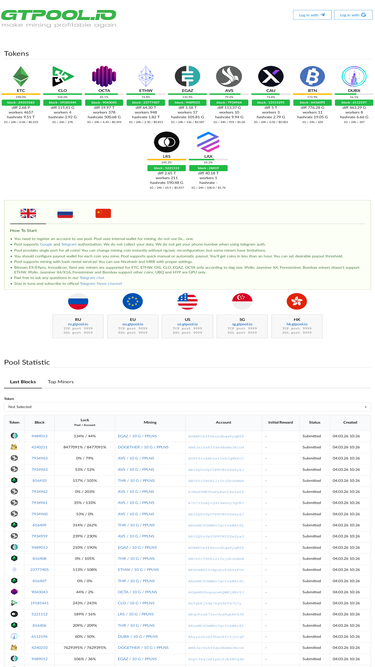Click token icon in block 4240211 row
Viewport: 375px width, 667px height.
14,447
